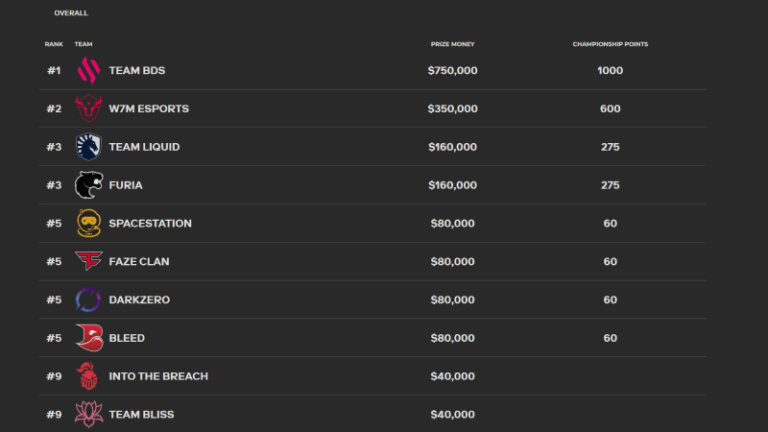The image size is (768, 432).
Task: Open the Team BDS team name link
Action: [x=137, y=71]
